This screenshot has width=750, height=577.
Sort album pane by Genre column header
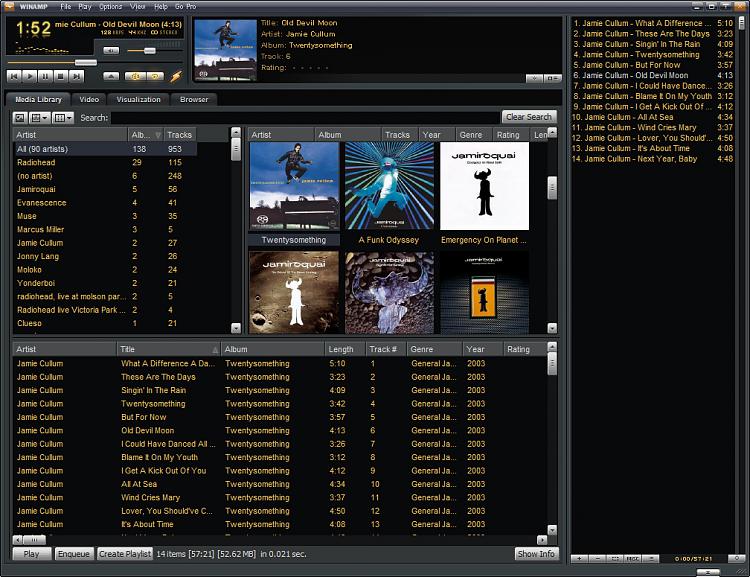[474, 135]
